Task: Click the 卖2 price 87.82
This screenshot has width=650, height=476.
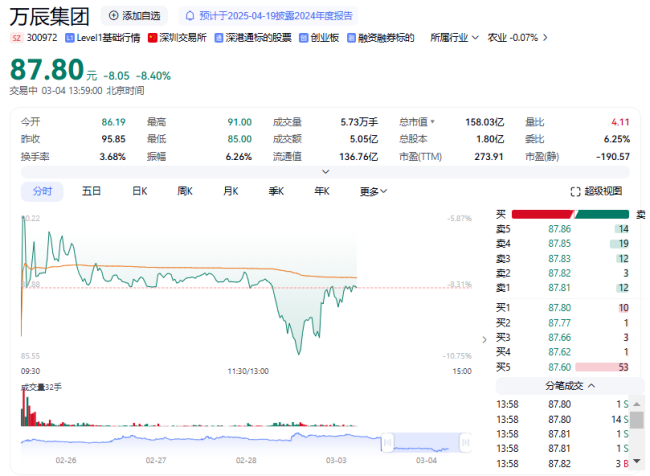Action: 560,273
